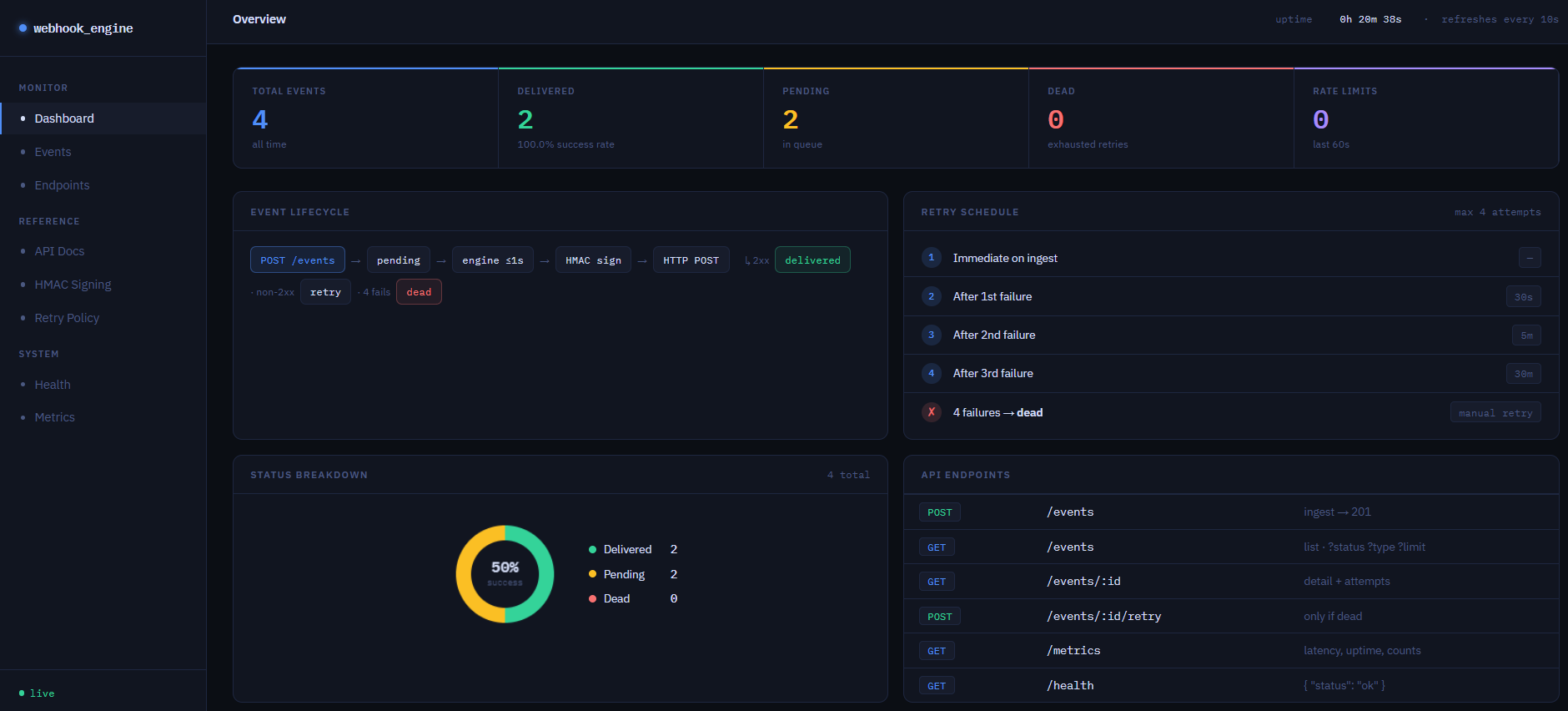Click POST badge for /events ingest
Image resolution: width=1568 pixels, height=711 pixels.
click(x=940, y=512)
